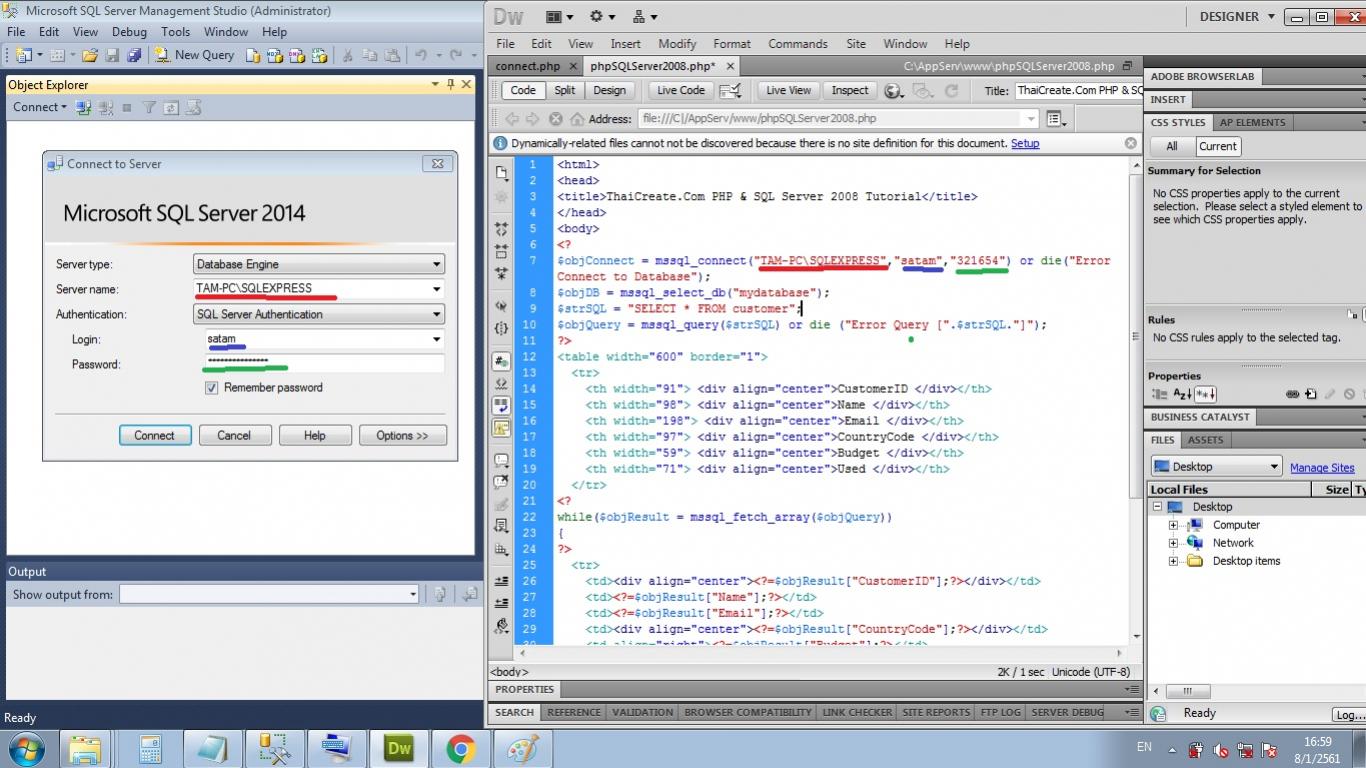This screenshot has width=1366, height=768.
Task: Click Object Explorer filter funnel icon
Action: click(149, 107)
